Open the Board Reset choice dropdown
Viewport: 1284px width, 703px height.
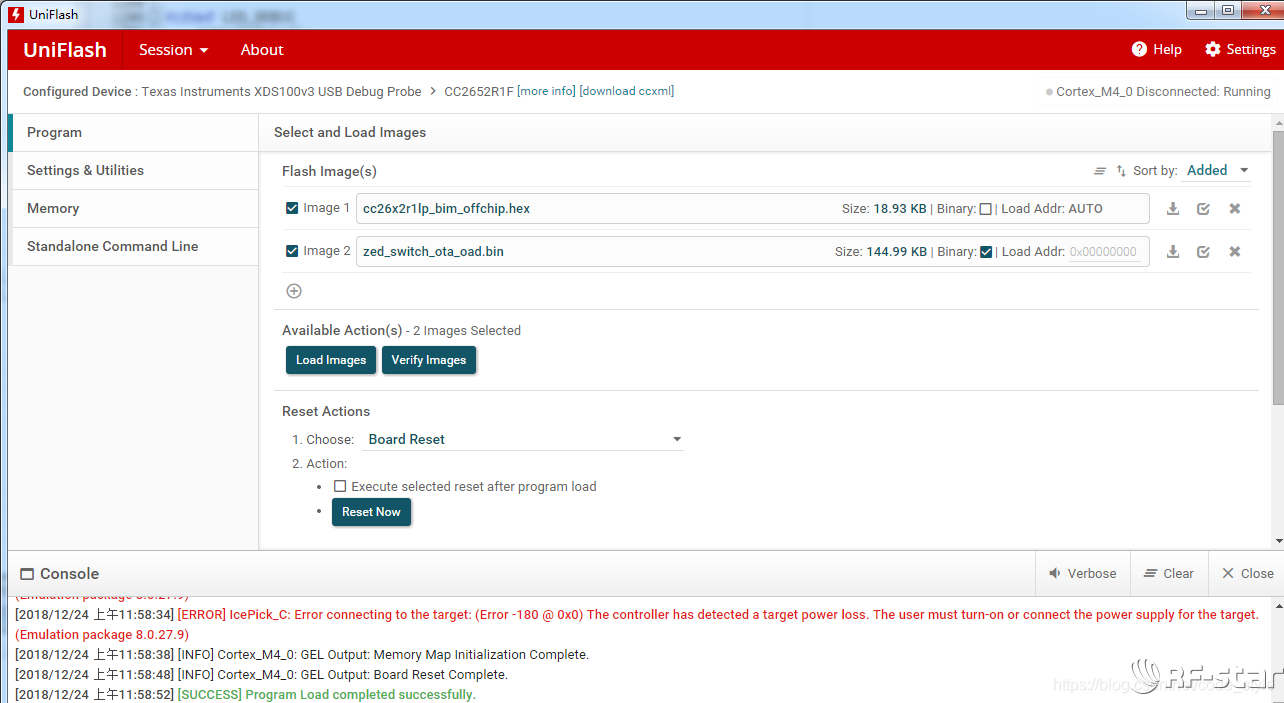click(522, 439)
